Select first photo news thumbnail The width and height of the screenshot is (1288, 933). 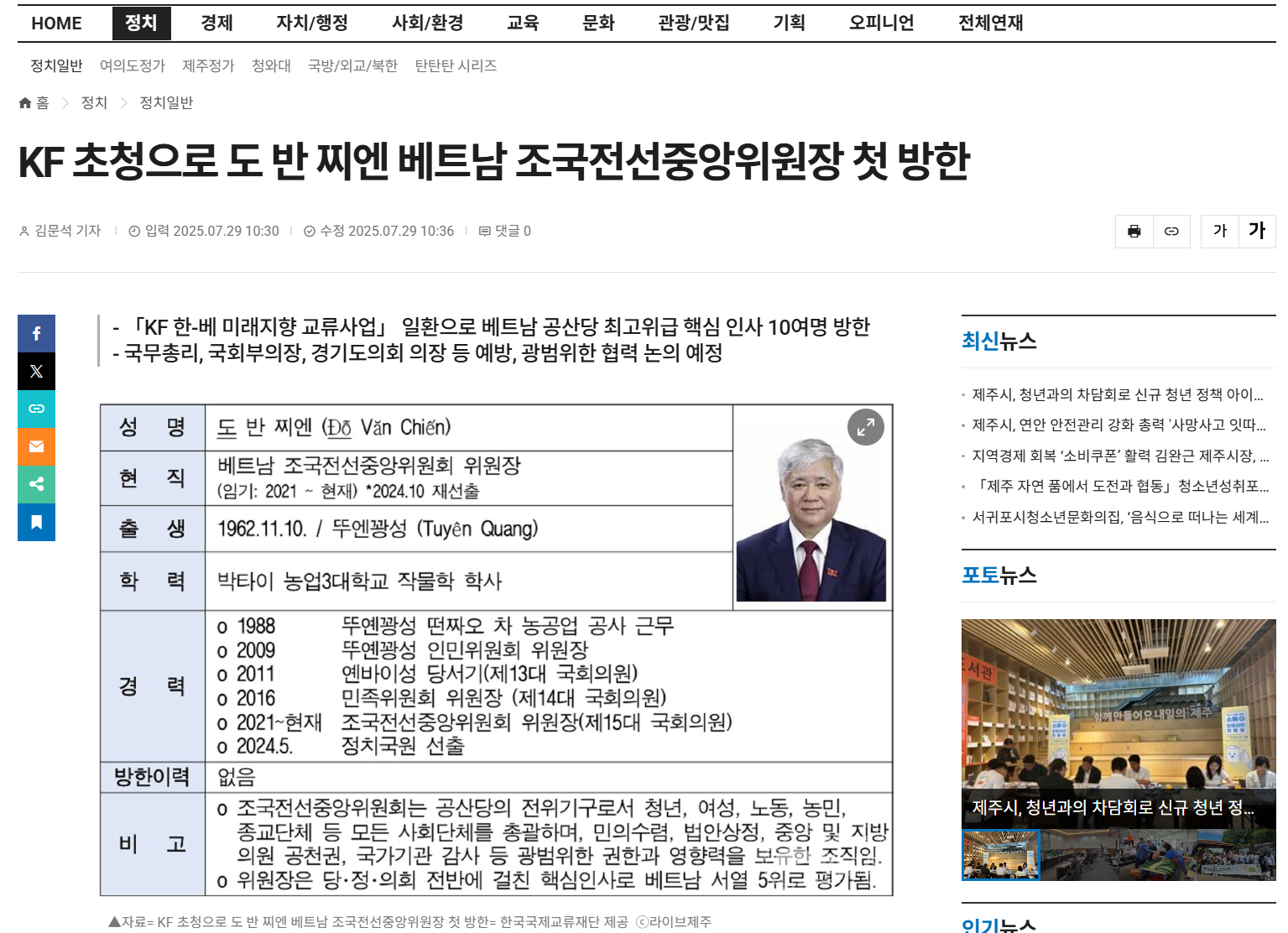[1001, 855]
